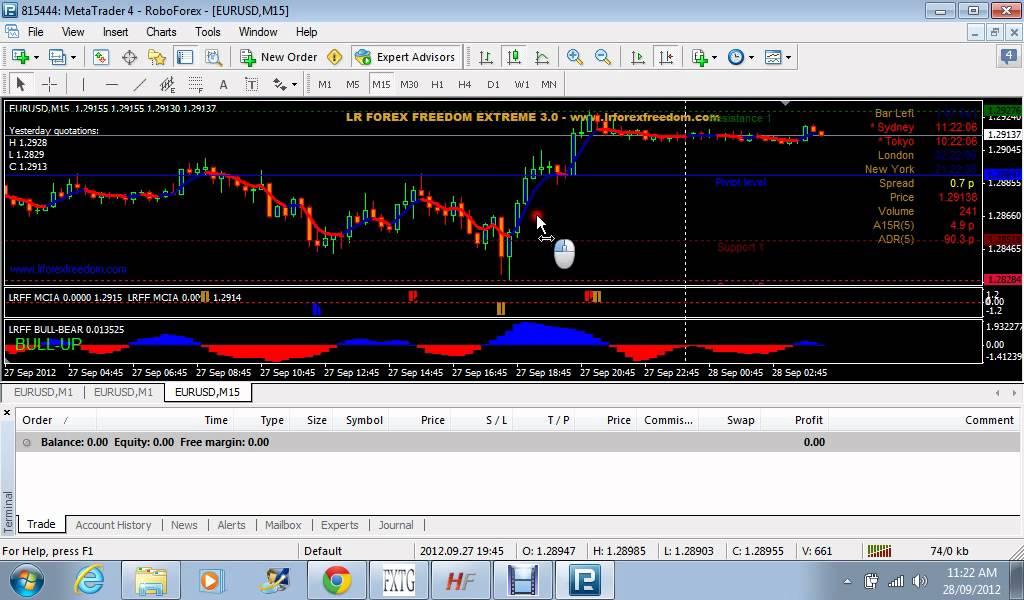Zoom out on the chart

(603, 57)
